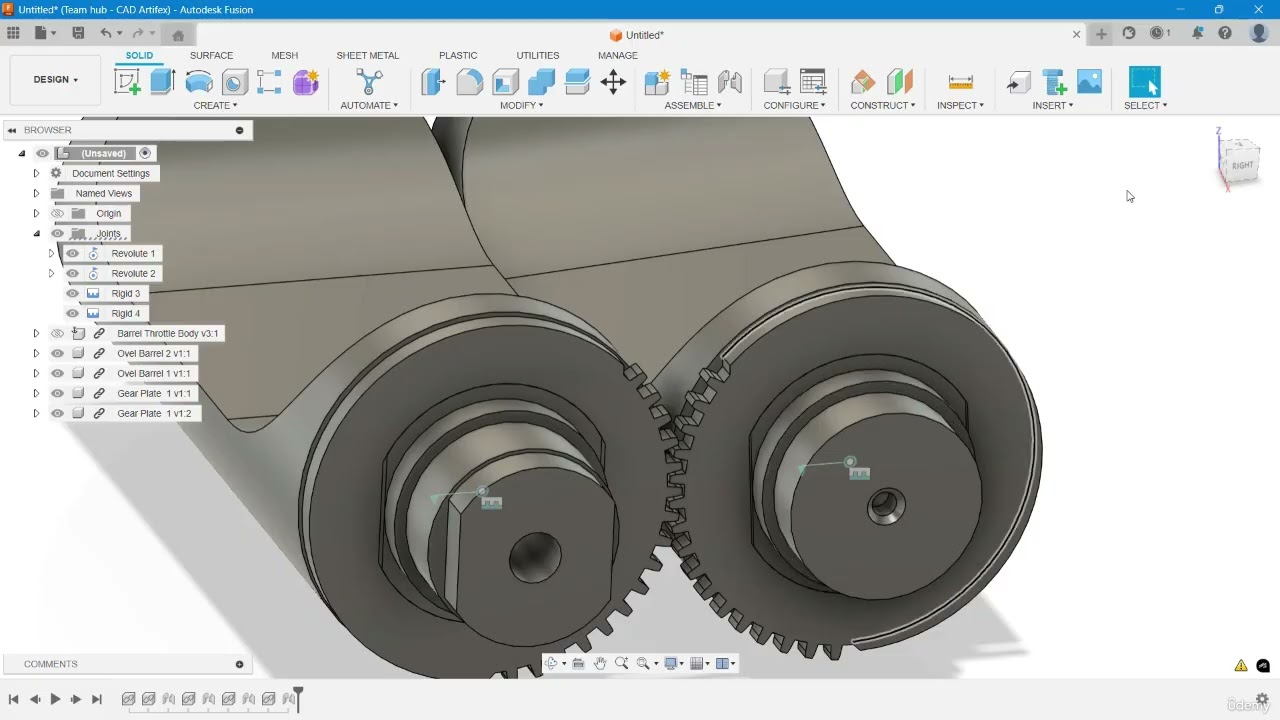Hide the Ovel Barrel 1 v1:1 component
This screenshot has height=720, width=1280.
point(57,373)
